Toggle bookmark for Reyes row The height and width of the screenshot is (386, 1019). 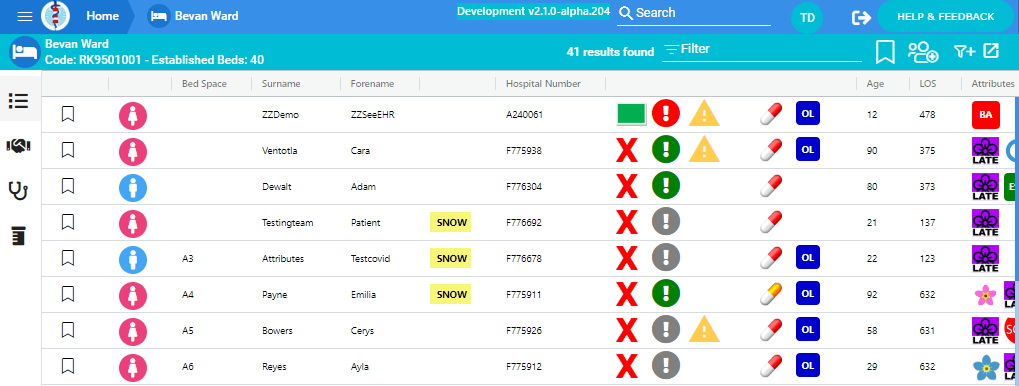tap(68, 367)
